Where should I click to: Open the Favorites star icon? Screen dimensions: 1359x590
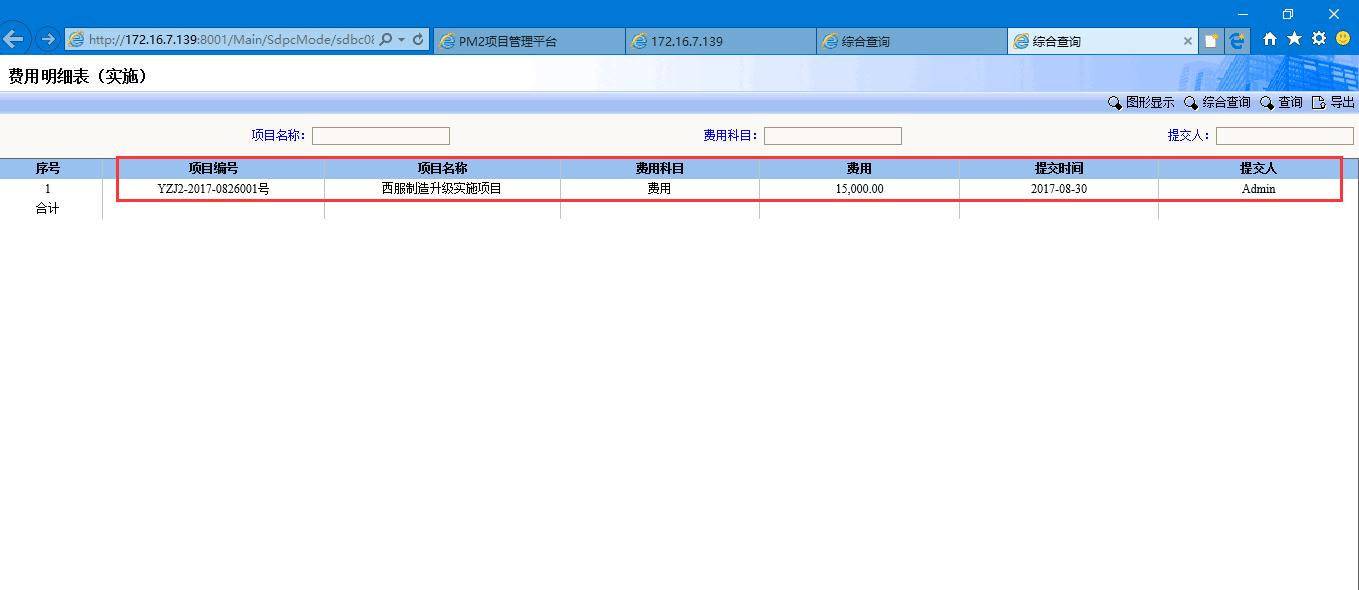coord(1294,39)
